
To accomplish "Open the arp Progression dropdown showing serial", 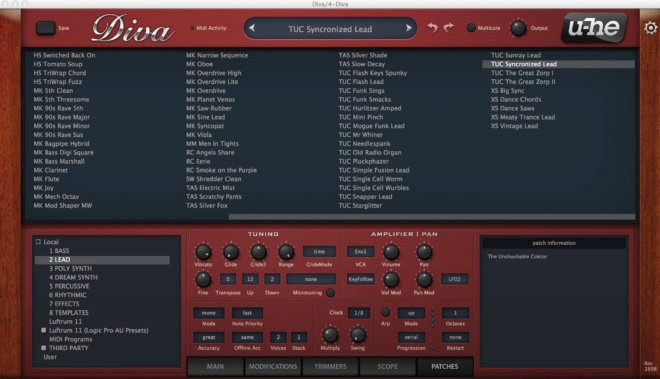I will [411, 337].
